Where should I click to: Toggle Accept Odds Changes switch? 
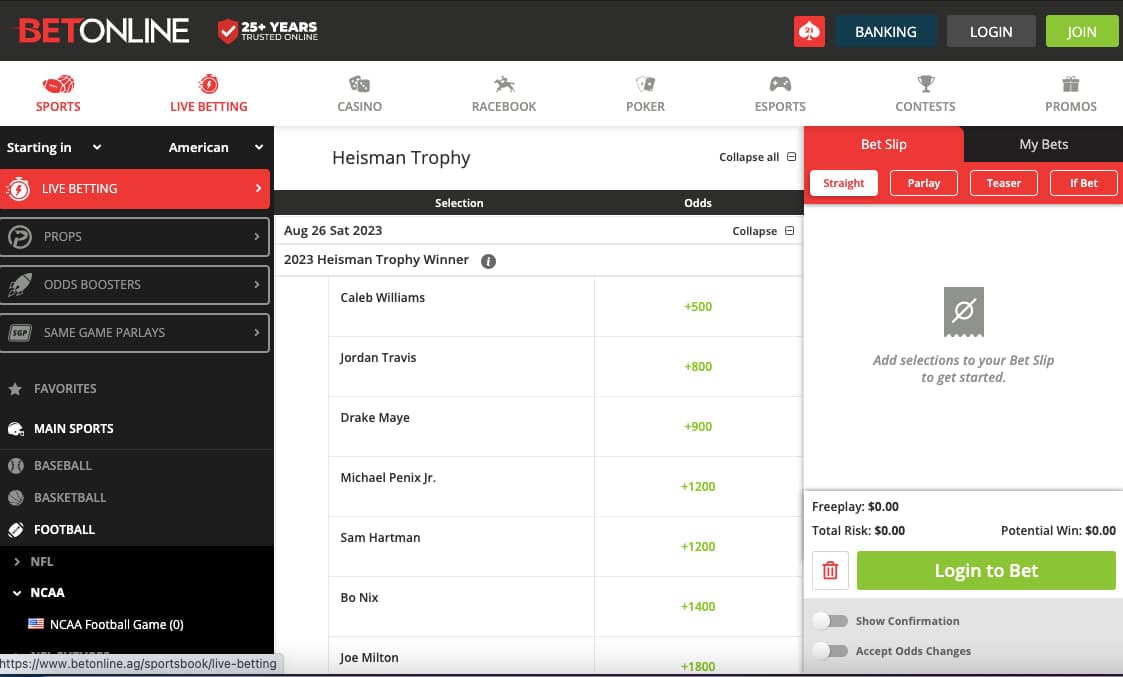(x=830, y=650)
